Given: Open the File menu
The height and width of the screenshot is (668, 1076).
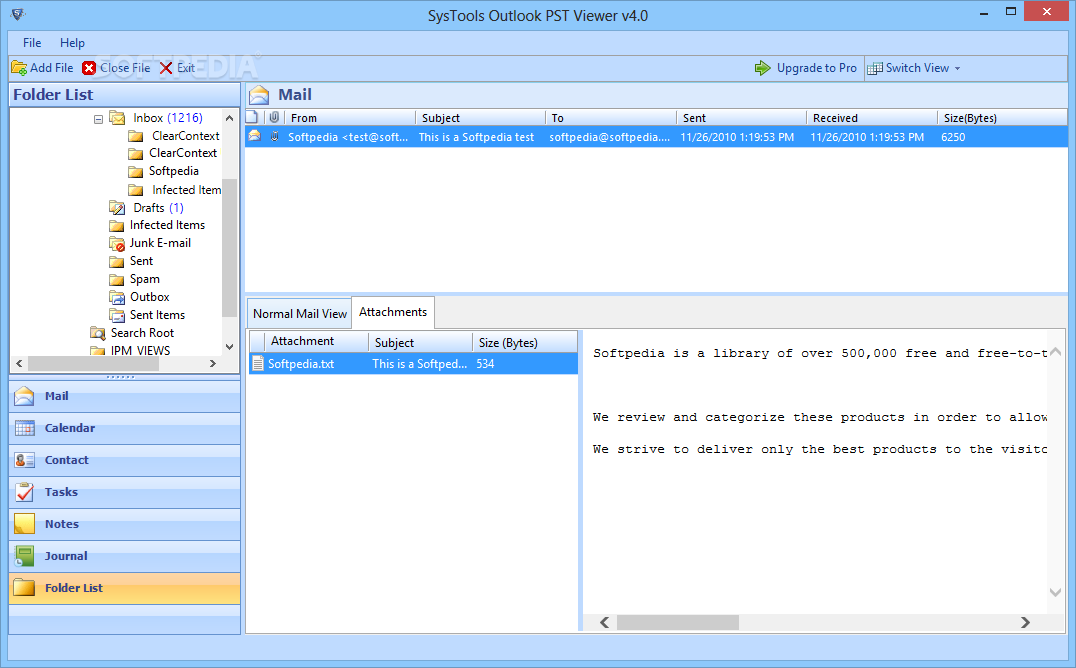Looking at the screenshot, I should pos(32,43).
